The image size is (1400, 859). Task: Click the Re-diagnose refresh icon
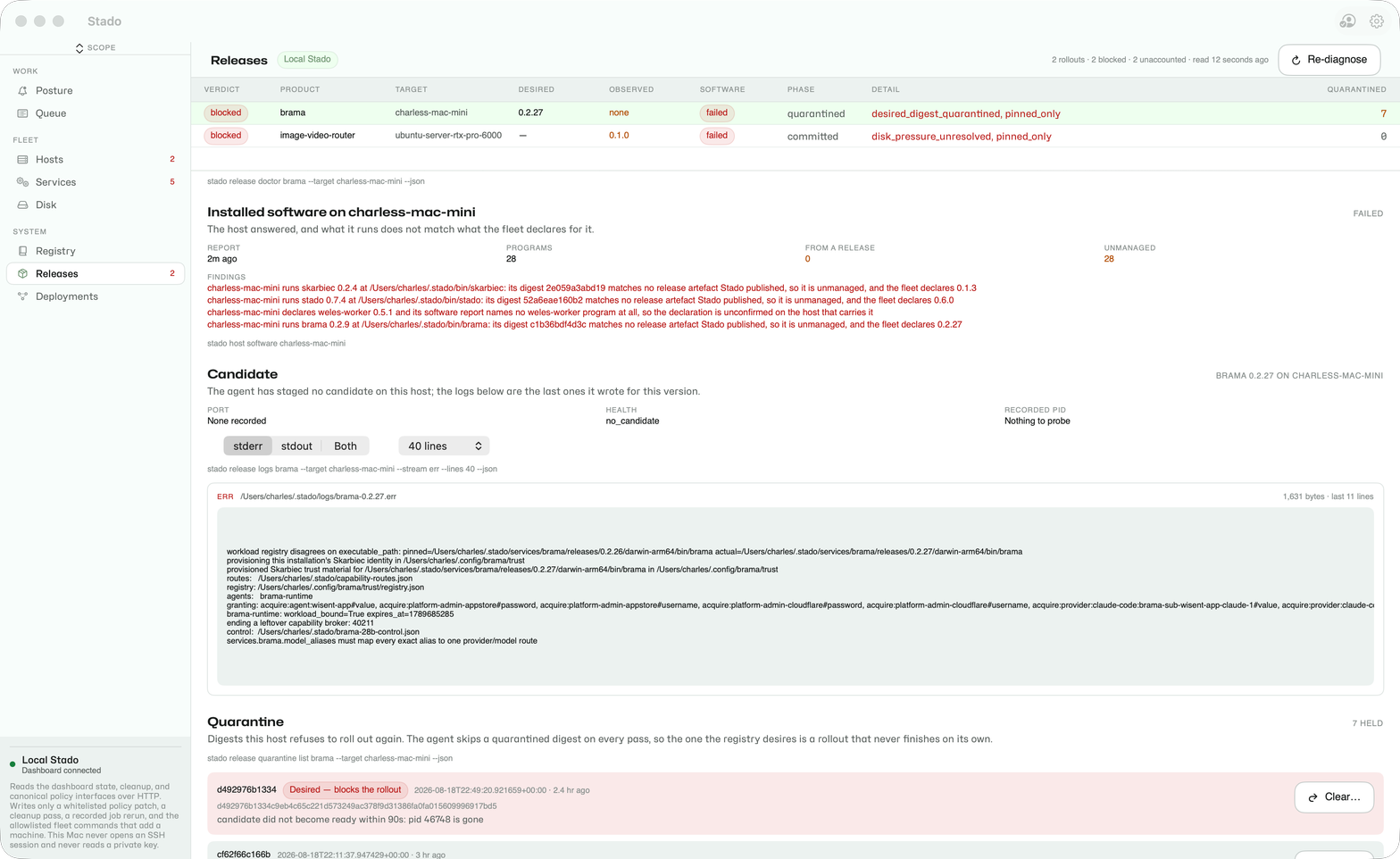coord(1296,60)
